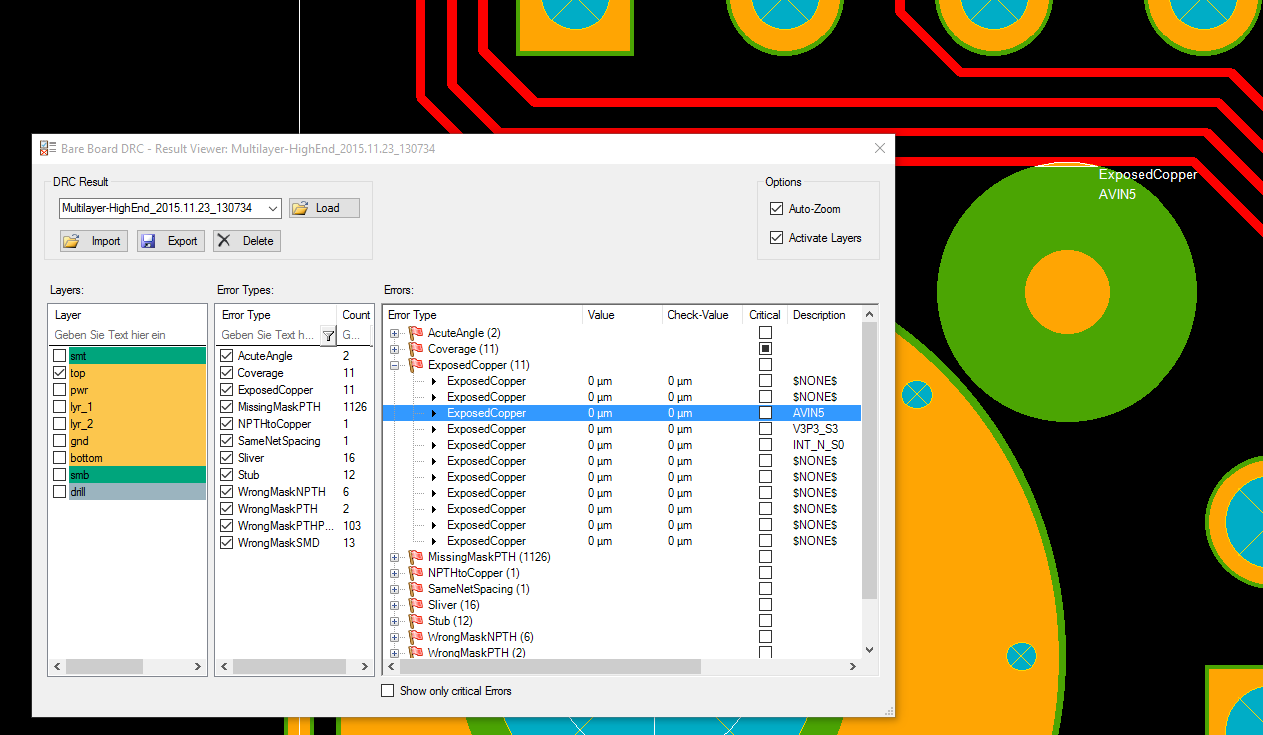Click arrow marker of the selected AVIN5 row
The height and width of the screenshot is (735, 1263).
pyautogui.click(x=435, y=413)
